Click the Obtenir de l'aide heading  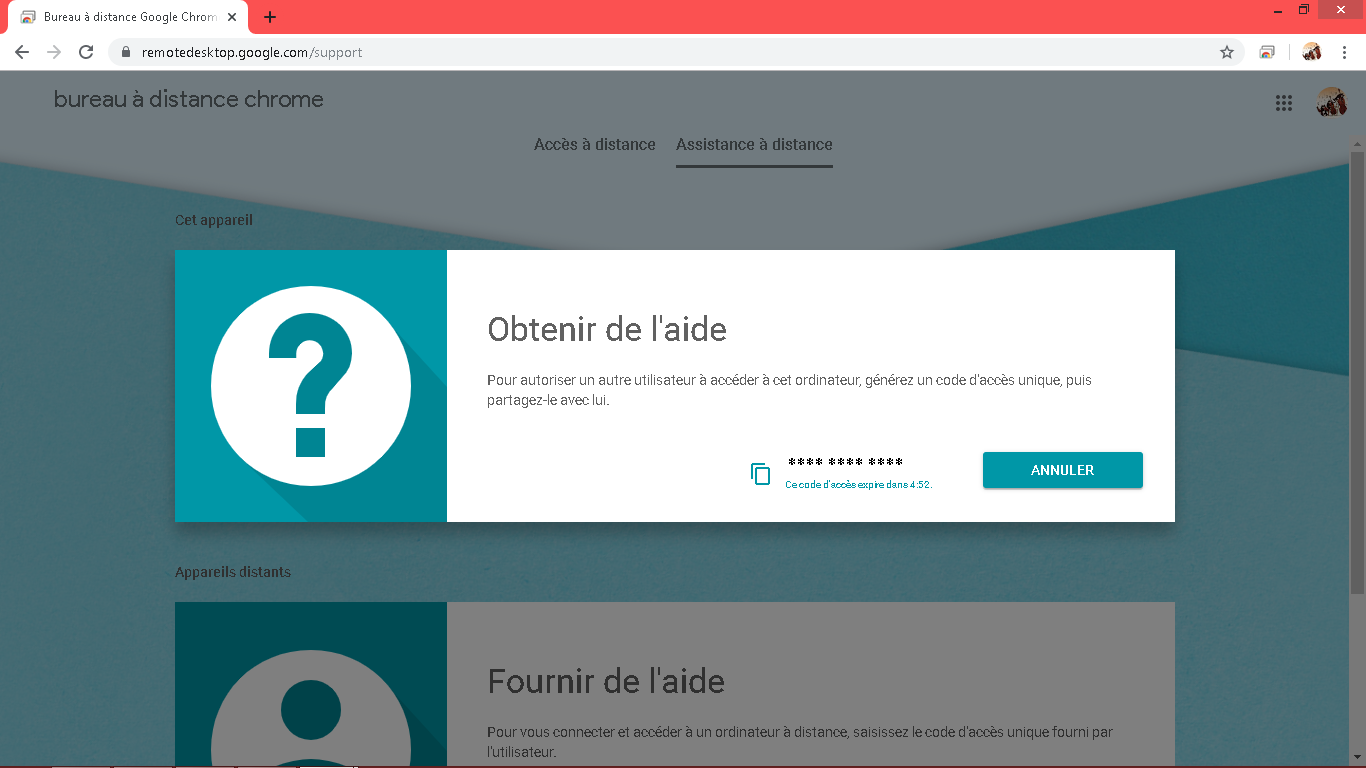coord(607,329)
